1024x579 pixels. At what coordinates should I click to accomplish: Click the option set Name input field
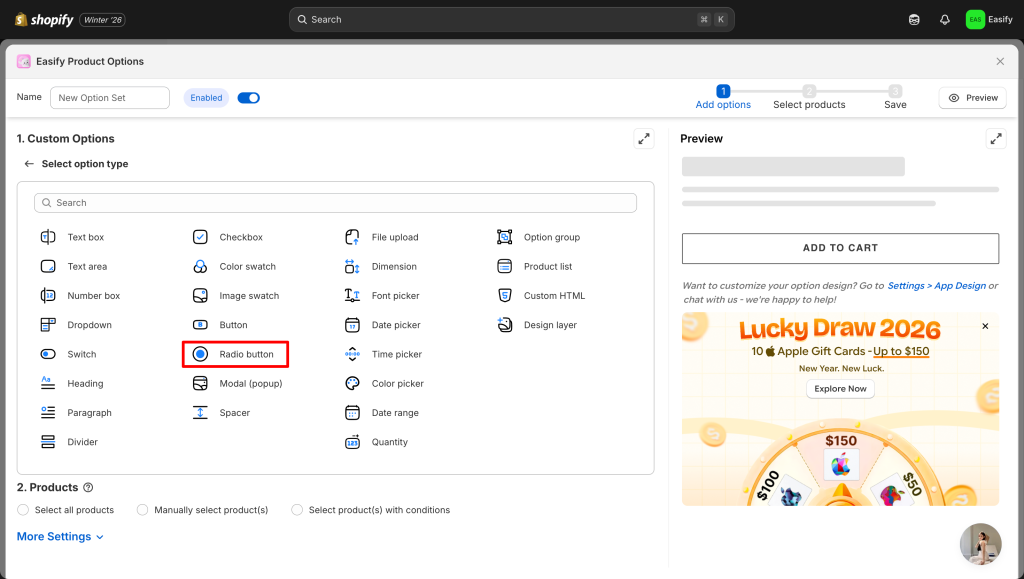(x=110, y=98)
